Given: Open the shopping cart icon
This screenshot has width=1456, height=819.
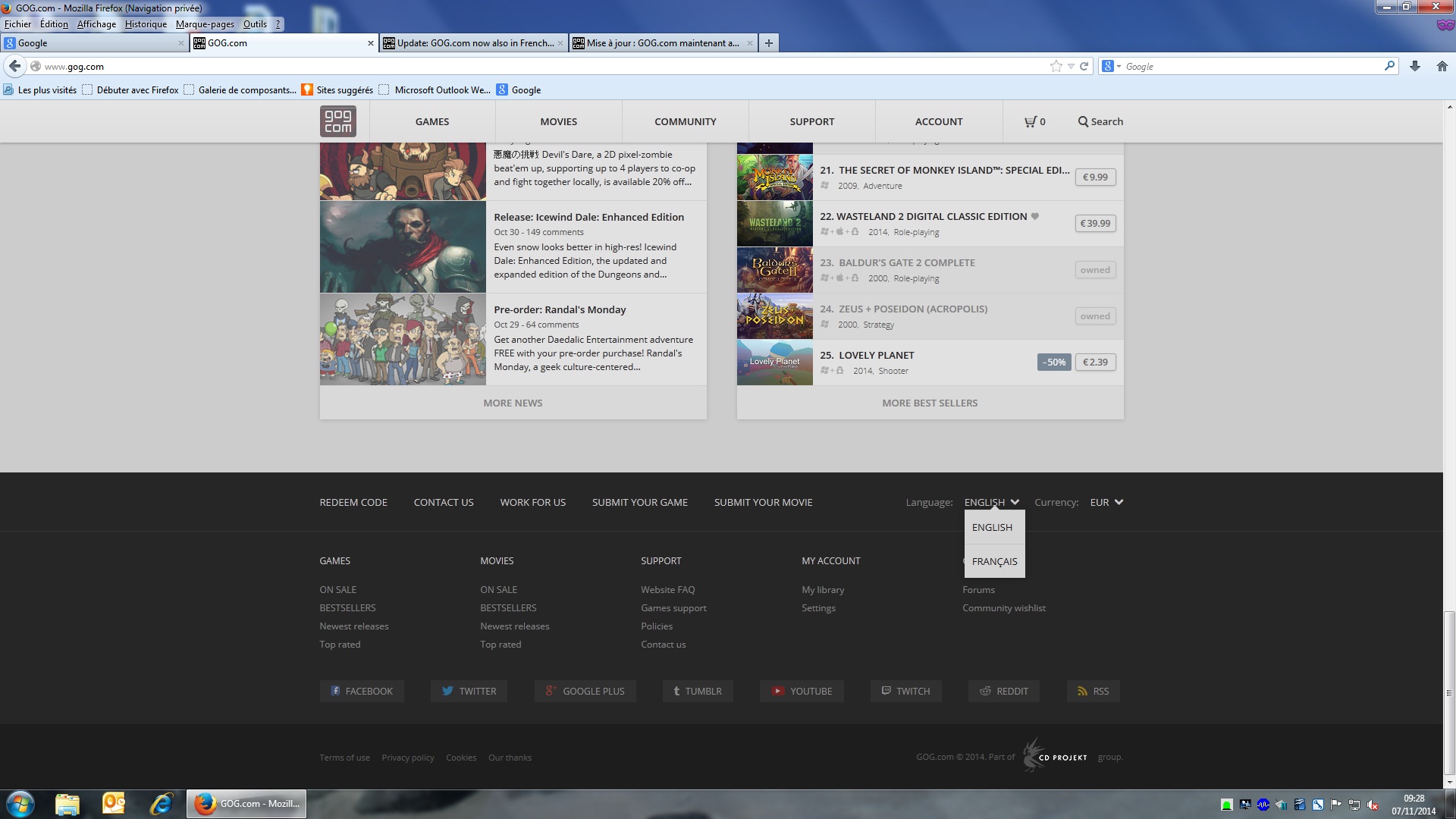Looking at the screenshot, I should click(1030, 121).
